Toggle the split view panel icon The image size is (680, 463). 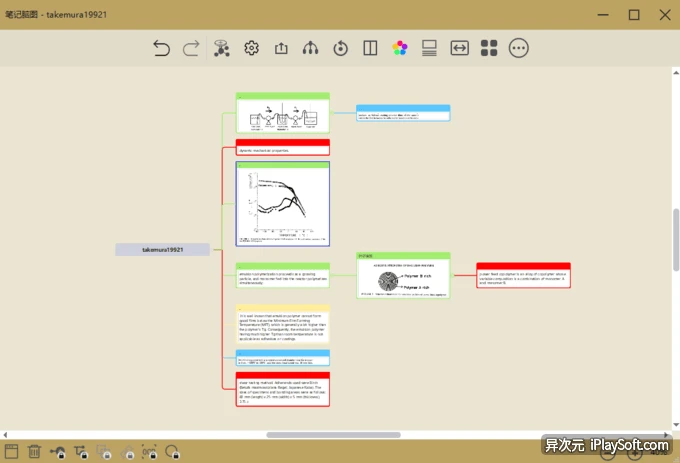pos(370,48)
